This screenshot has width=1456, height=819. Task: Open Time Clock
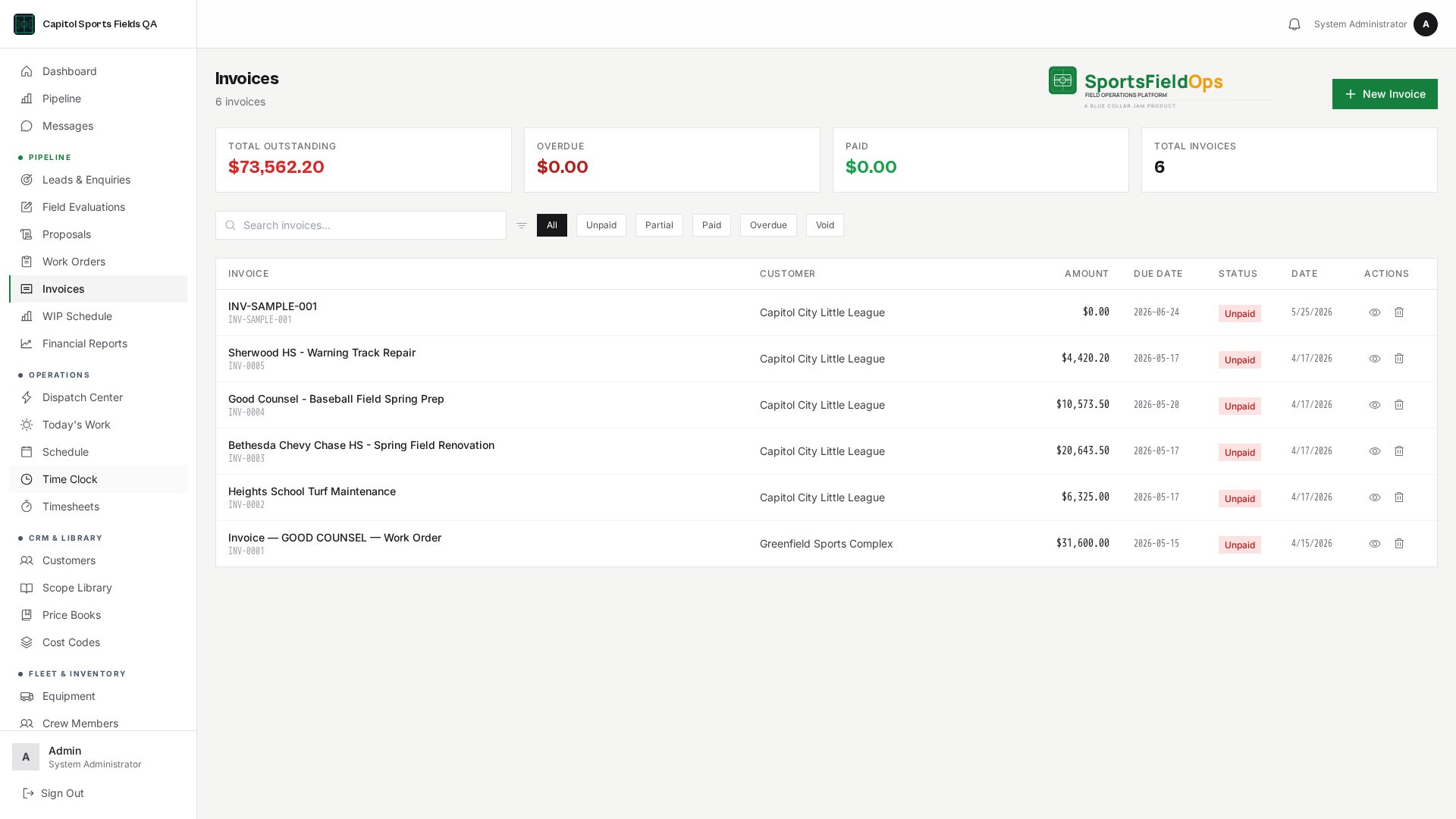coord(98,479)
